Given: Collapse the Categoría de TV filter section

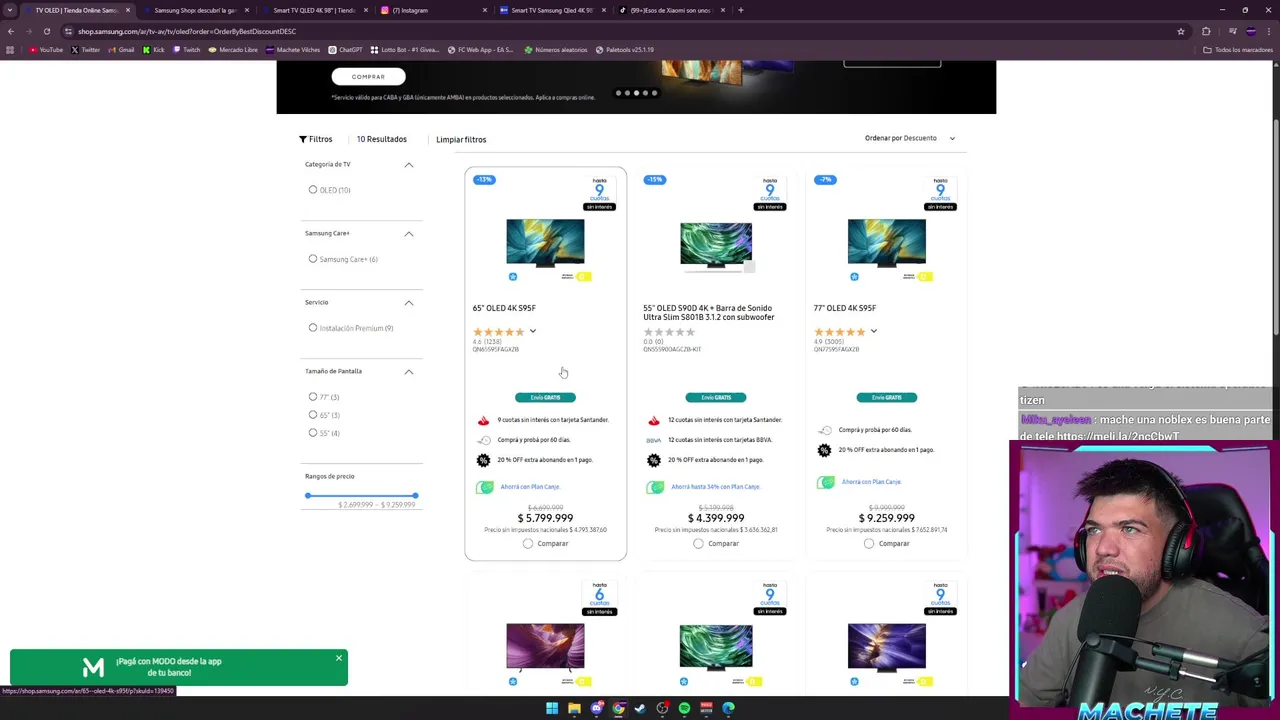Looking at the screenshot, I should [x=409, y=165].
